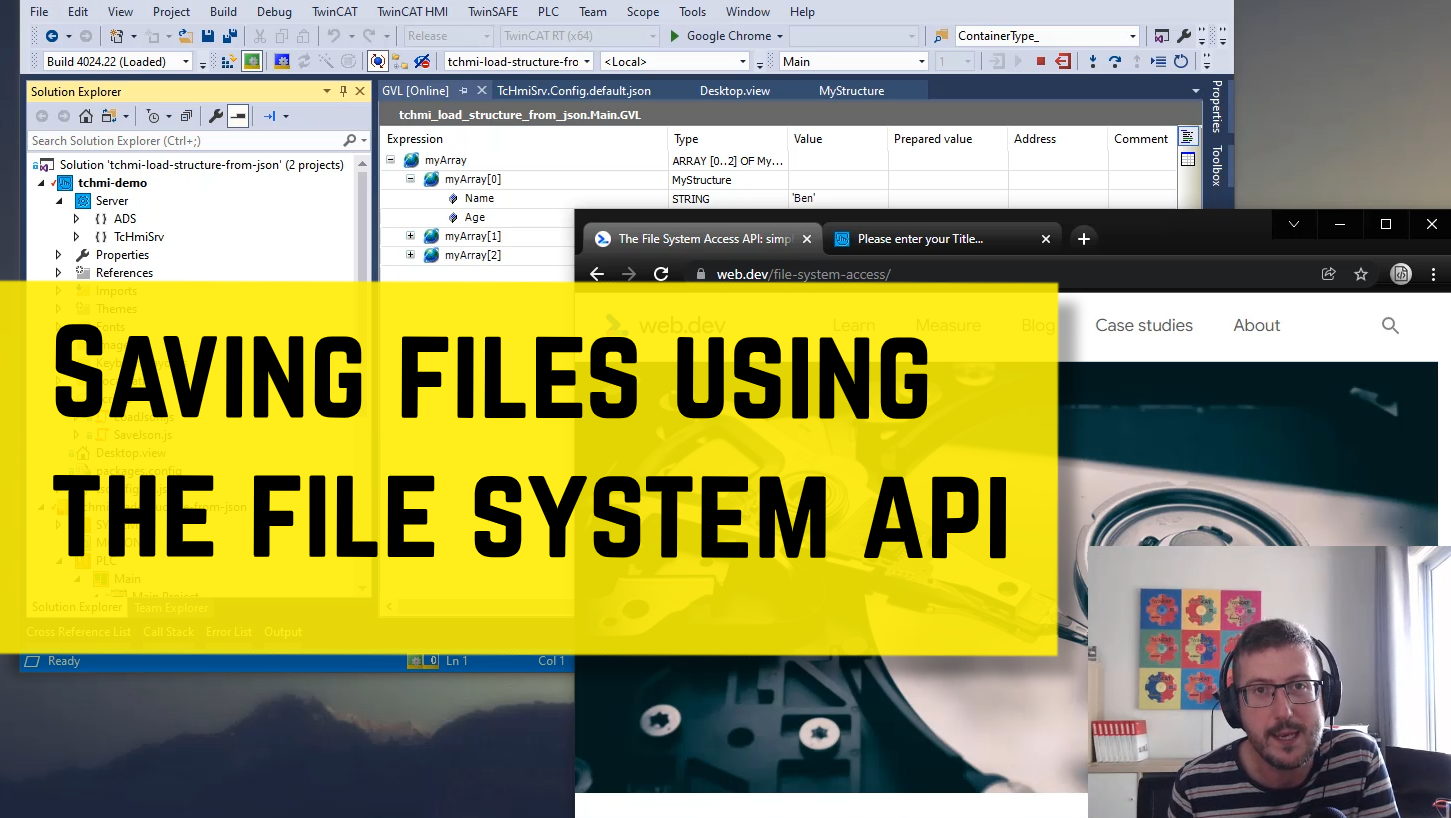This screenshot has width=1451, height=818.
Task: Reload the Chrome page
Action: click(x=661, y=274)
